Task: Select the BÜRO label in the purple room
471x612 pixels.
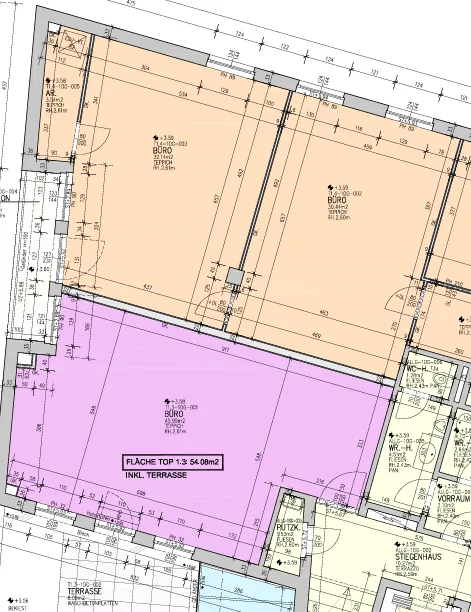Action: pos(173,414)
